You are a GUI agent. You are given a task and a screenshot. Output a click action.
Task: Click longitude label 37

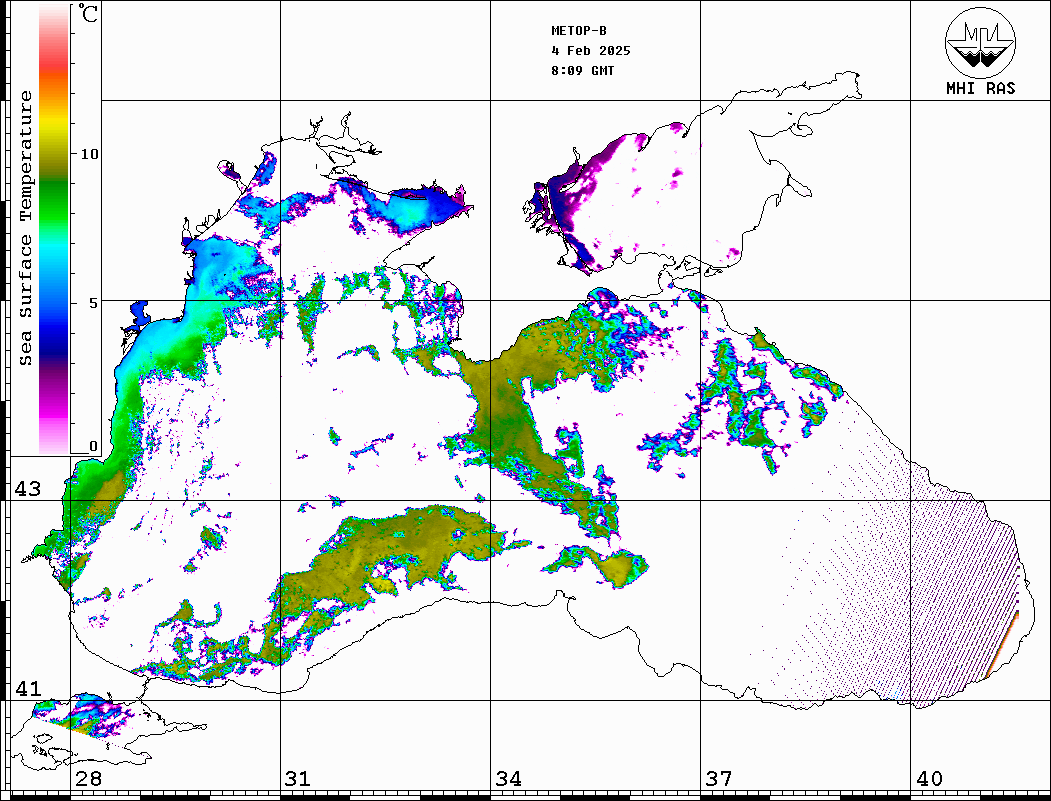[x=719, y=779]
